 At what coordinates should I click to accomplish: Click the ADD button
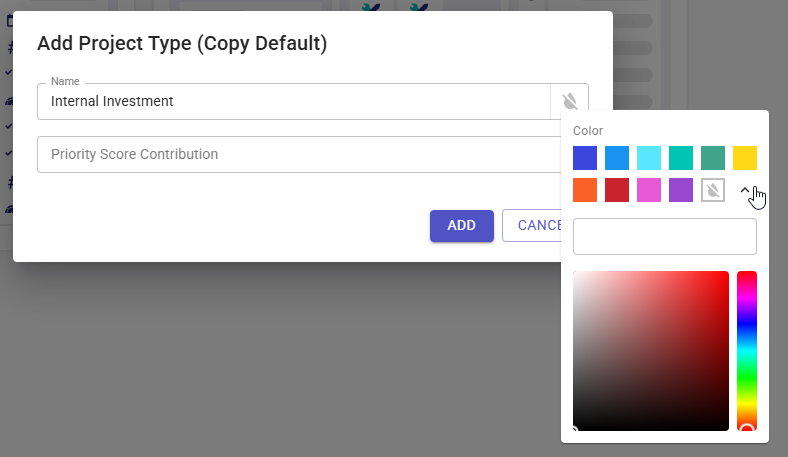point(461,226)
